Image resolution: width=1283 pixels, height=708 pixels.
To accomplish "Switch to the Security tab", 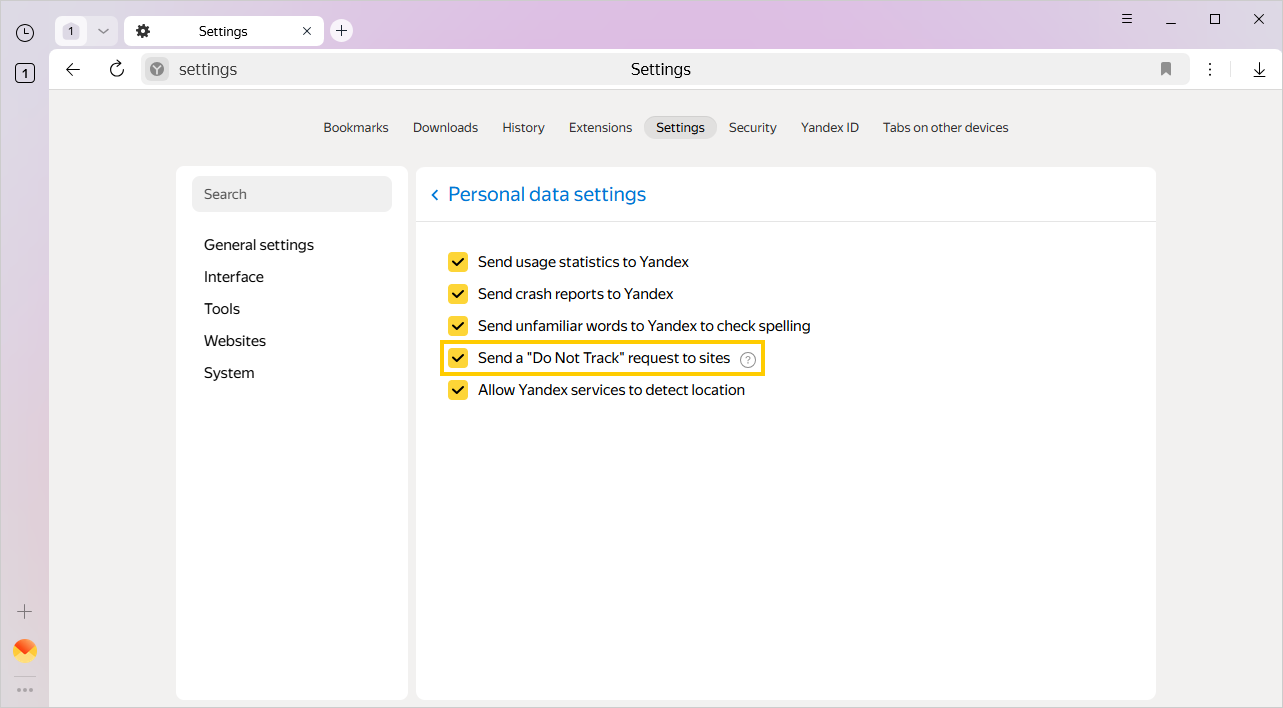I will 752,128.
